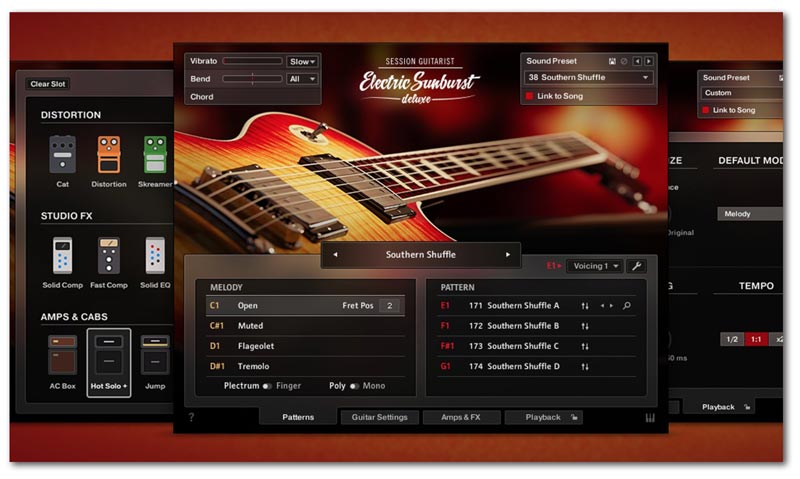
Task: Toggle Link to Song in right background window
Action: [706, 110]
